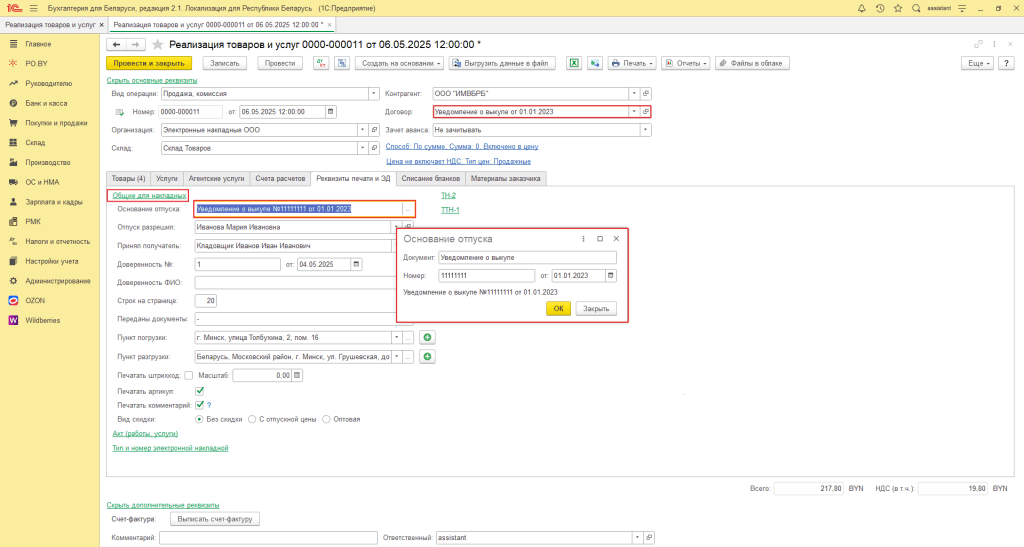Open dialog options three-dot menu
The image size is (1024, 547).
pos(583,239)
